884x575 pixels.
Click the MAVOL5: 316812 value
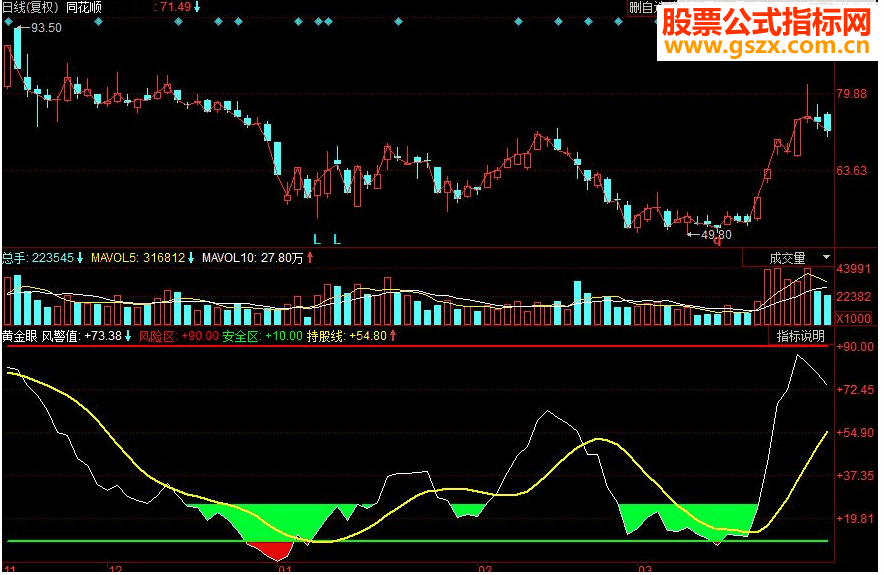pos(138,258)
